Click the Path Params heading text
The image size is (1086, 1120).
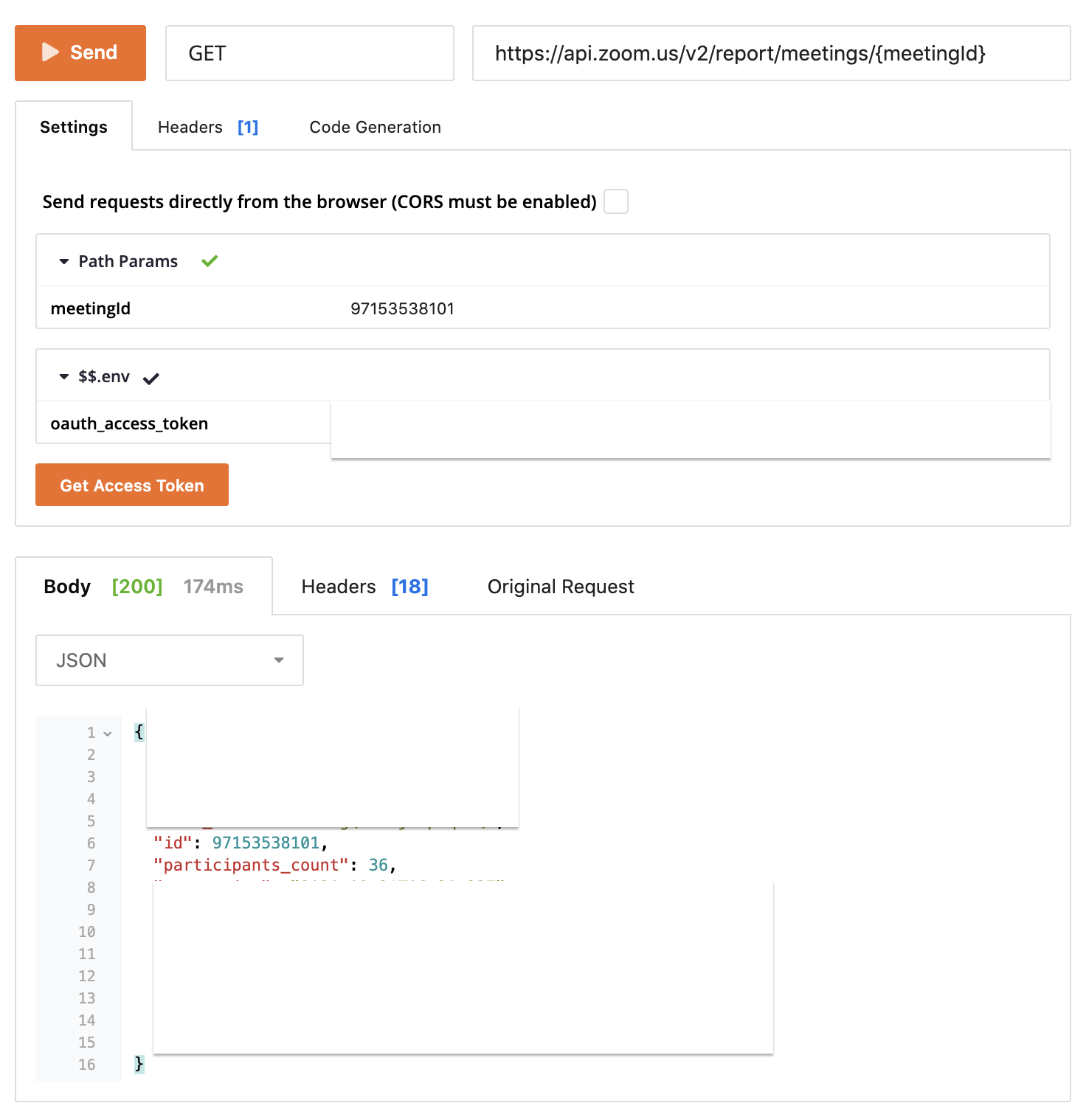(x=128, y=261)
